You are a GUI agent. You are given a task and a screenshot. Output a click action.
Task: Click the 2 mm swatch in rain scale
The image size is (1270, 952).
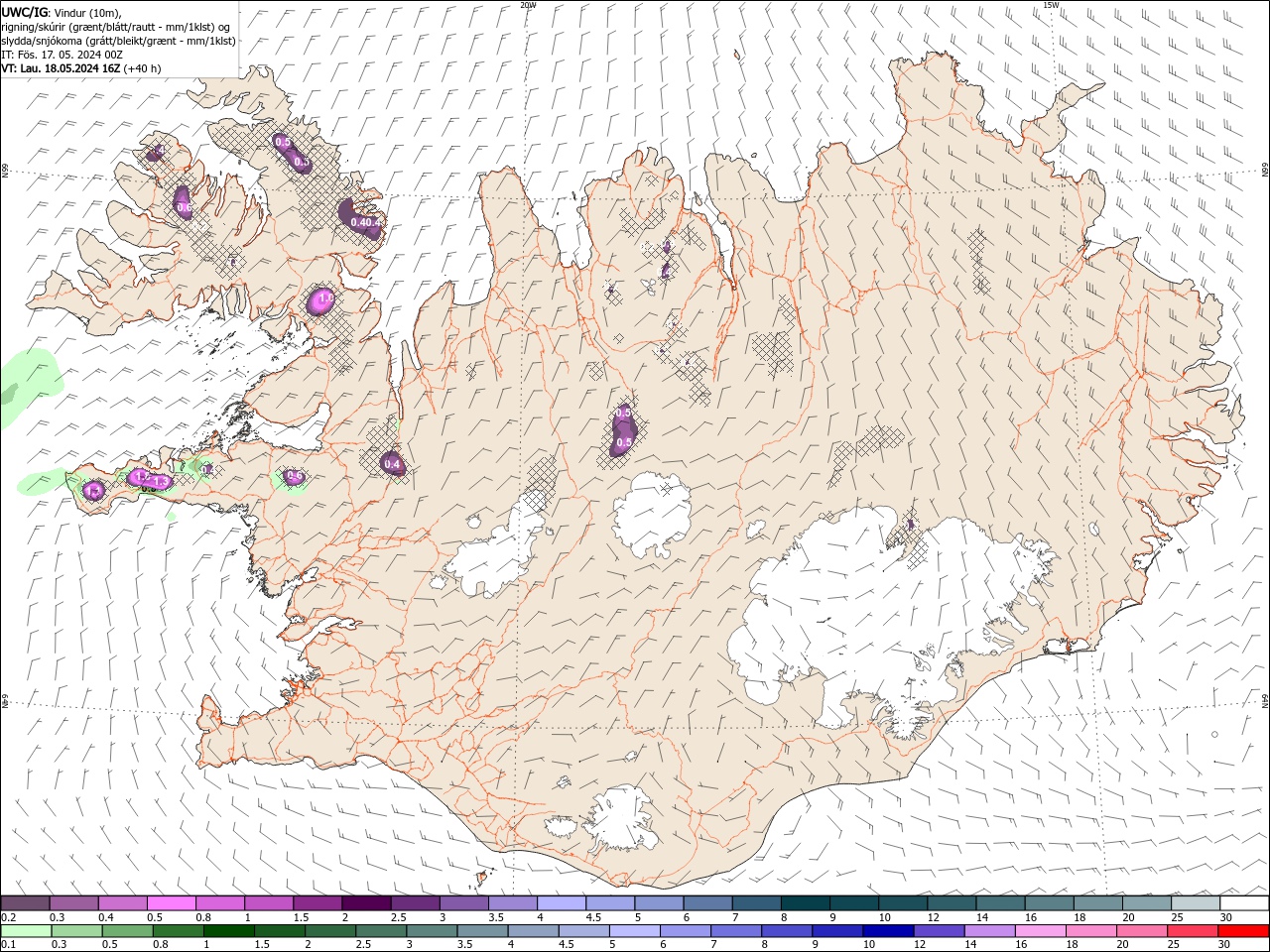pyautogui.click(x=330, y=931)
